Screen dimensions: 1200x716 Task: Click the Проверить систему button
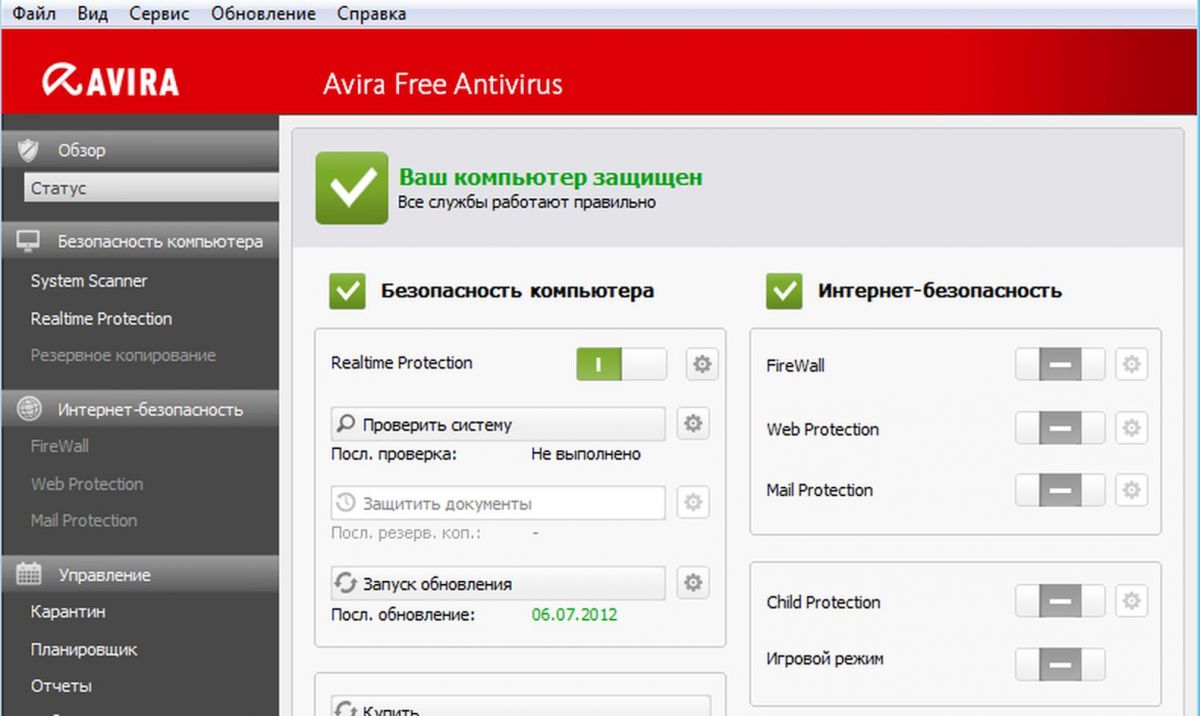[497, 424]
